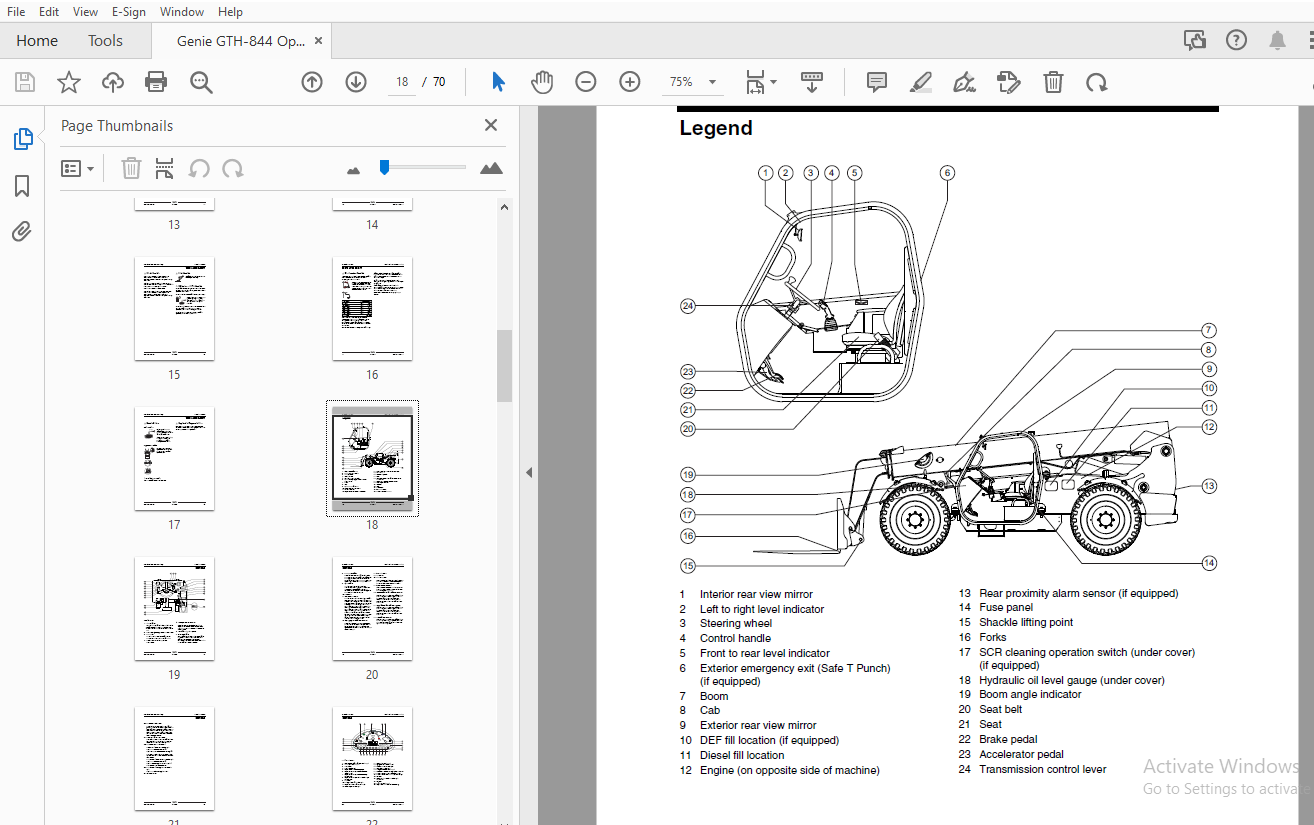Print the document with the printer icon
1314x825 pixels.
156,82
